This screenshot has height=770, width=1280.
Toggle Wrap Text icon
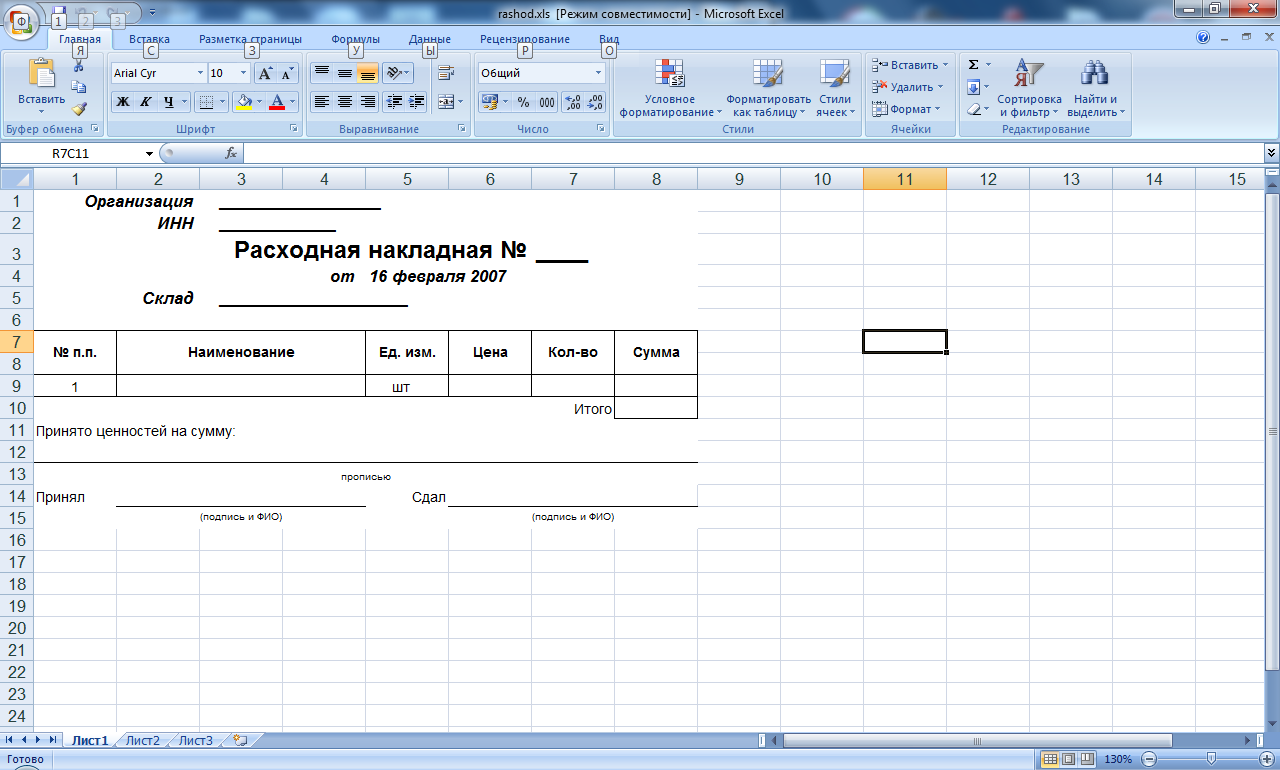[446, 73]
